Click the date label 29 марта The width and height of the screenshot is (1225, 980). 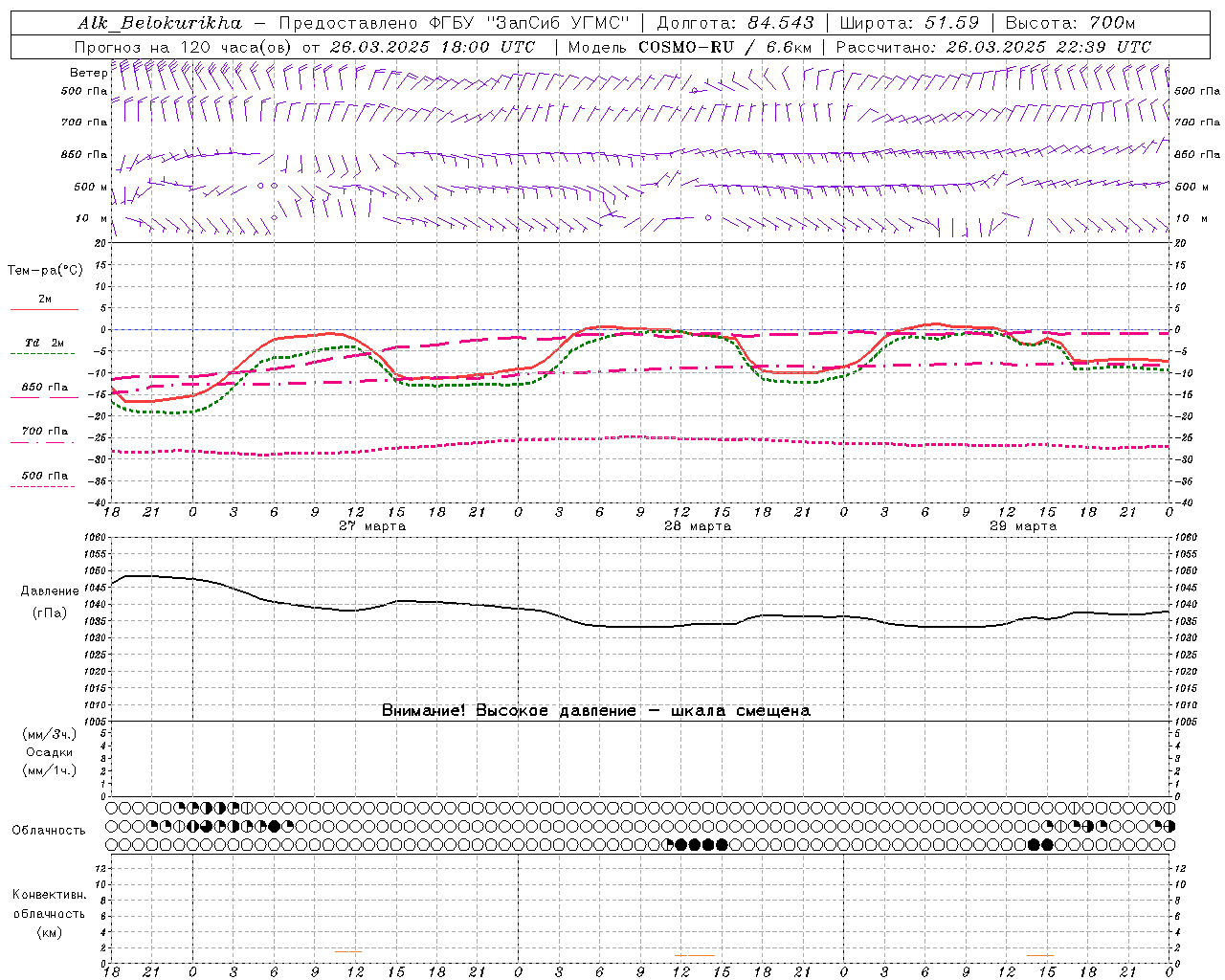[1023, 526]
